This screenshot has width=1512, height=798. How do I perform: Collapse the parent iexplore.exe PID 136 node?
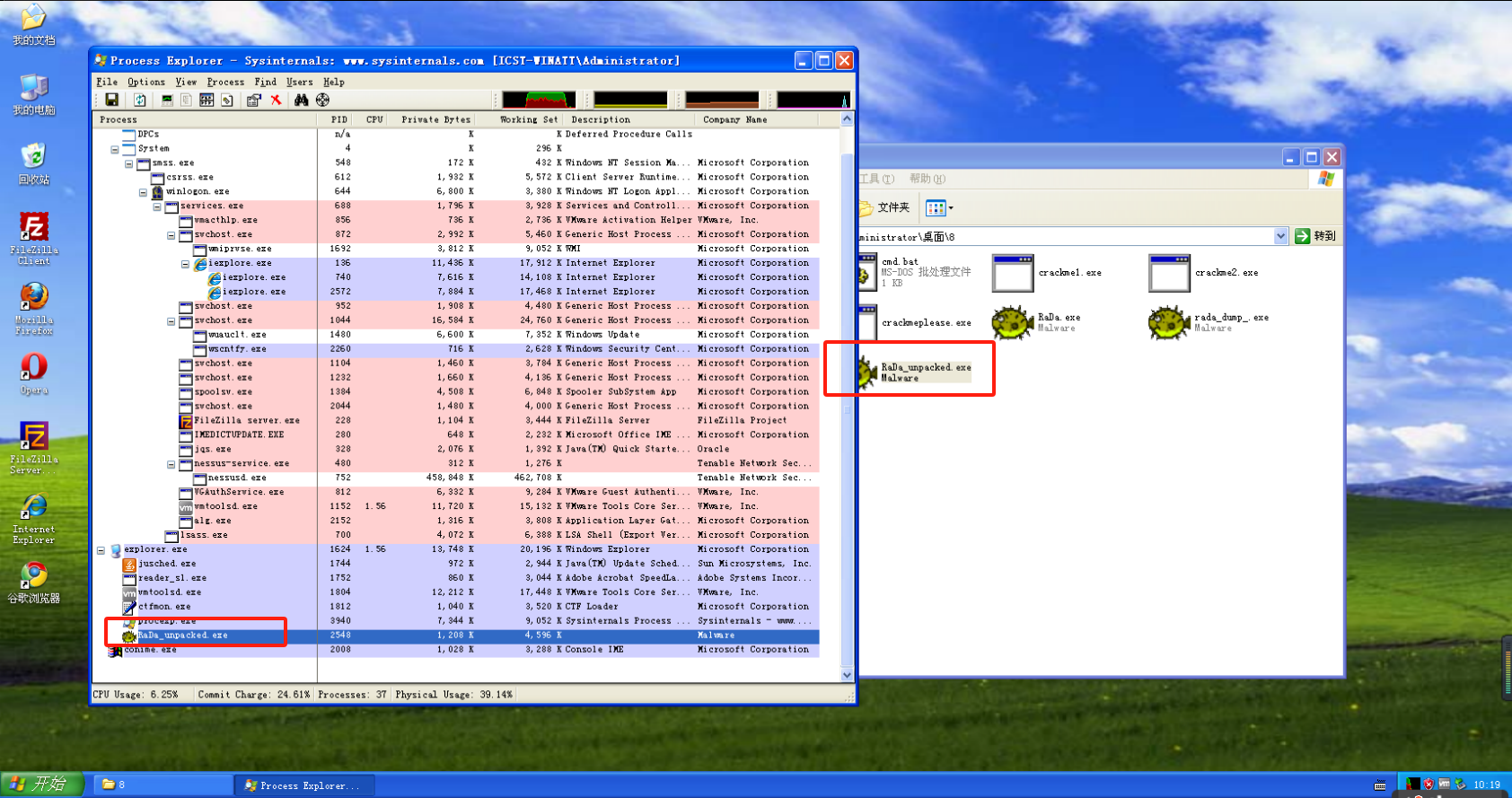186,264
